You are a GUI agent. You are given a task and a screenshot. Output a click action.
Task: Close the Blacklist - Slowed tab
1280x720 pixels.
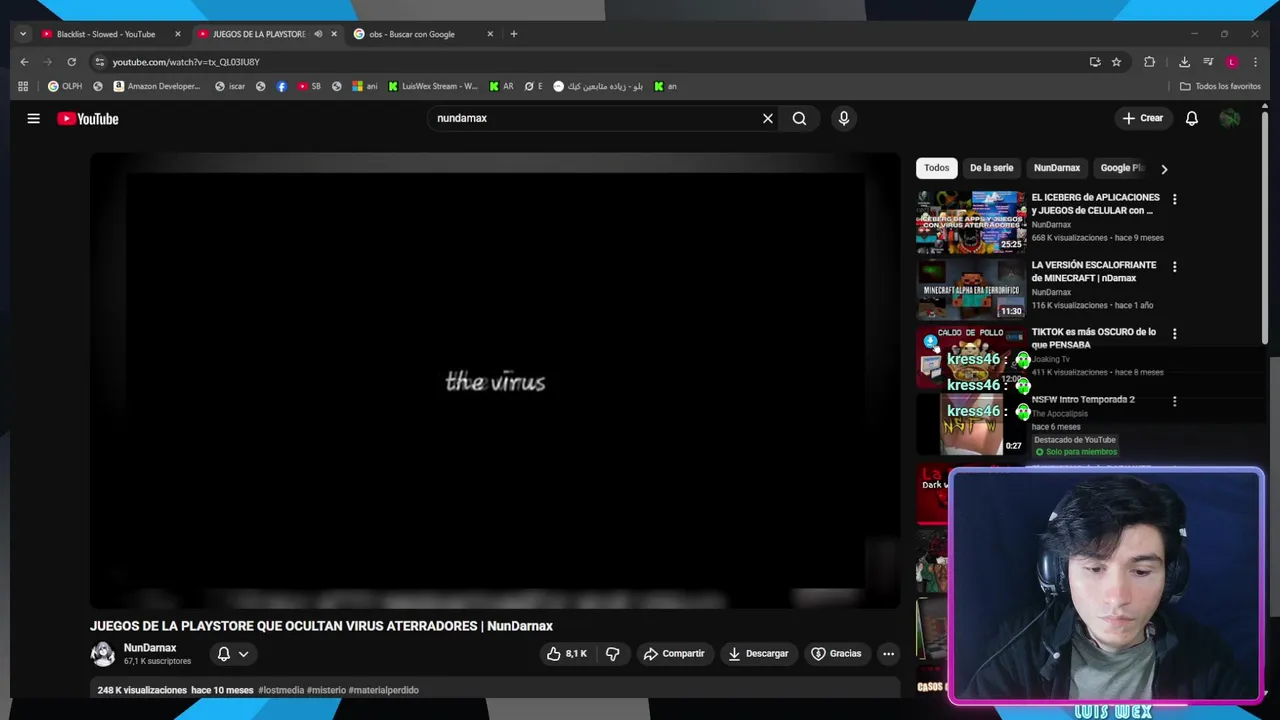pos(178,34)
